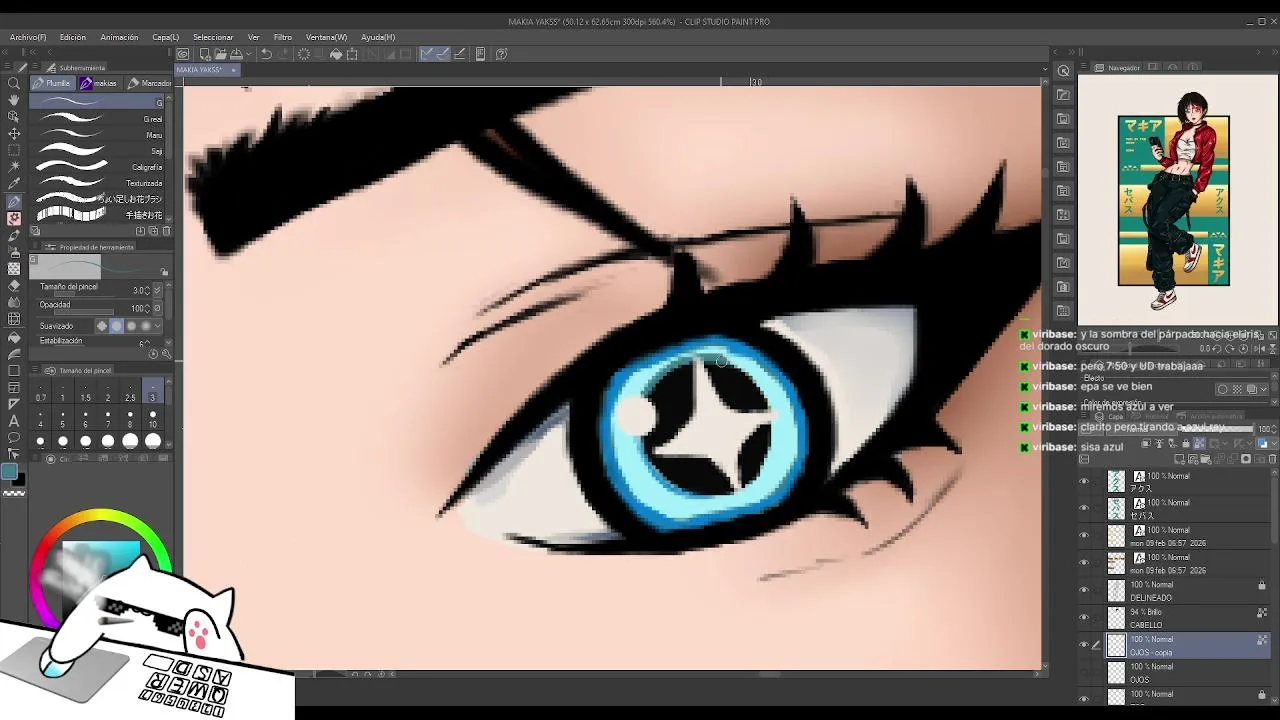The width and height of the screenshot is (1280, 720).
Task: Select the Zoom magnifier tool
Action: pos(14,83)
